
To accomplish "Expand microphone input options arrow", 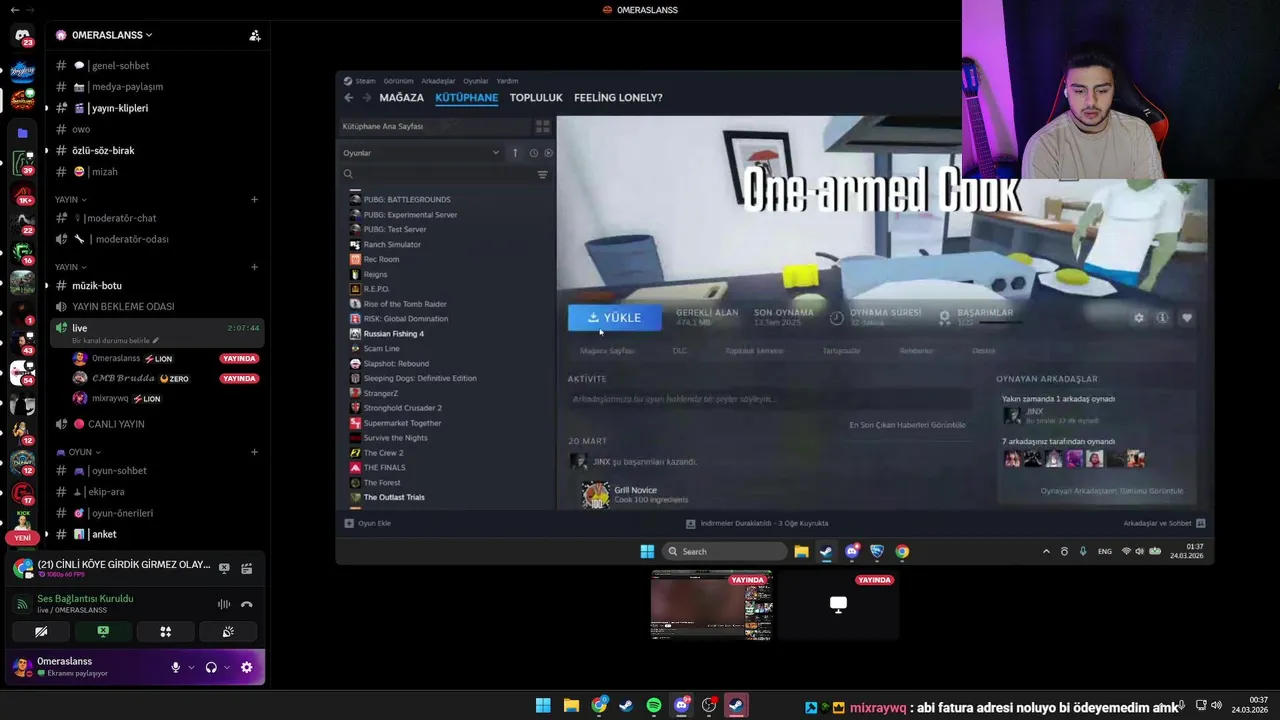I will 191,667.
